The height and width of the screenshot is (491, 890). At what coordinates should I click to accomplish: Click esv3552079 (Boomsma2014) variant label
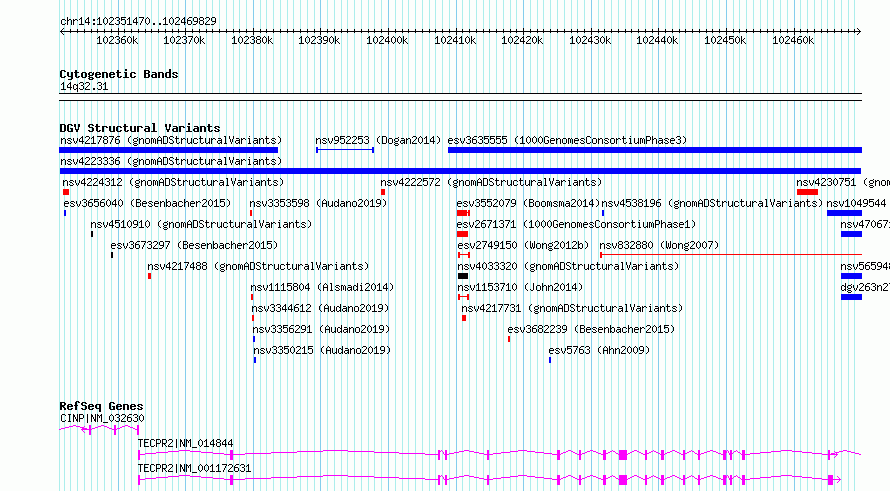528,203
